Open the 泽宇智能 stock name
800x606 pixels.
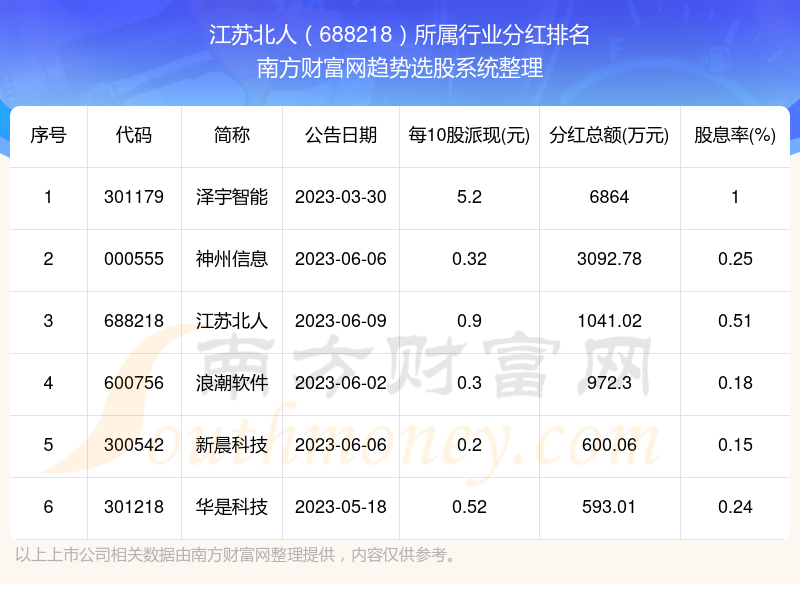(232, 197)
